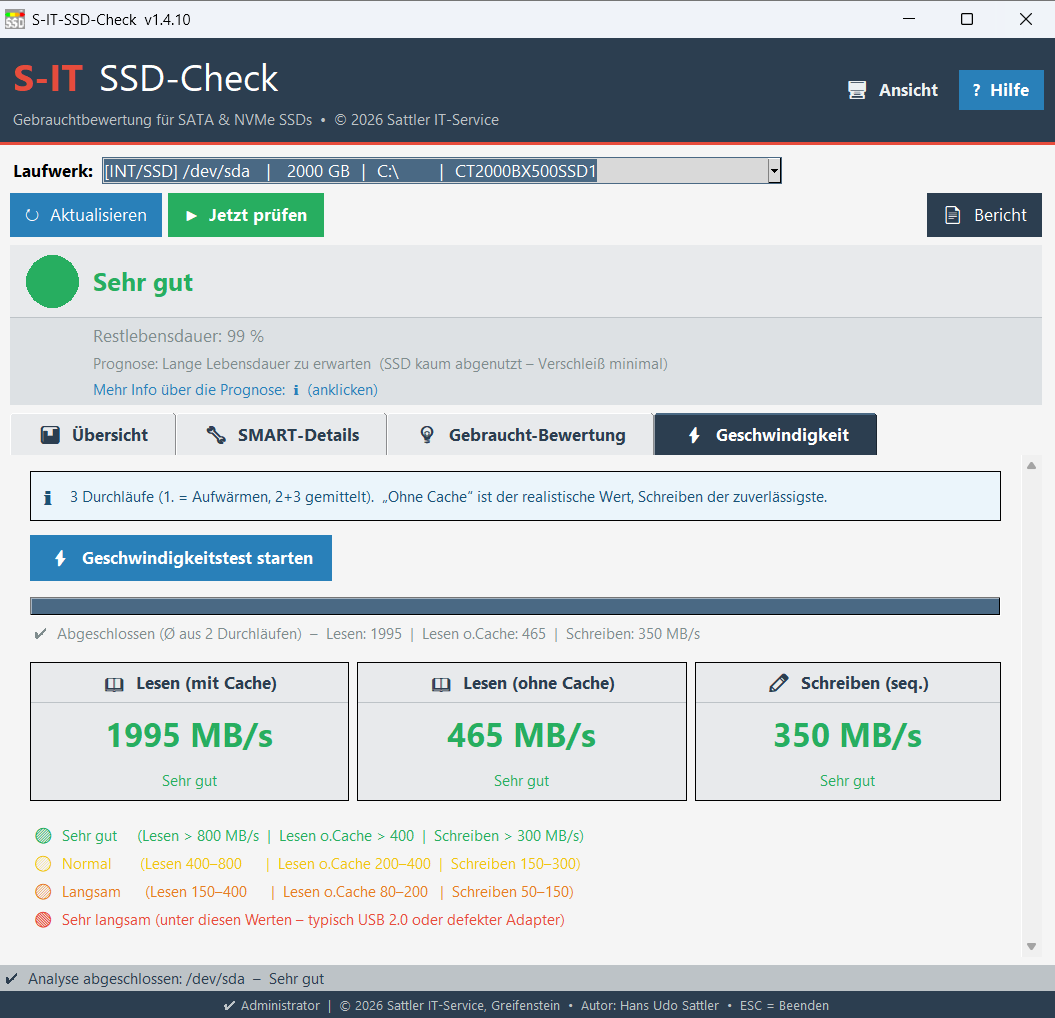Click the lightbulb icon on Gebraucht-Bewertung tab

coord(427,435)
